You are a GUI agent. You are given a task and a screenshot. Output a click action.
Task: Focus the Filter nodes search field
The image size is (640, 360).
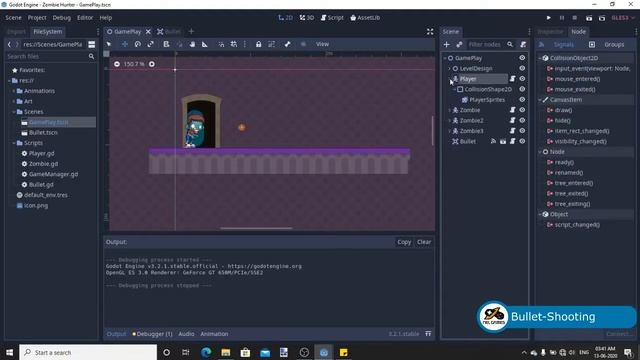pyautogui.click(x=490, y=44)
